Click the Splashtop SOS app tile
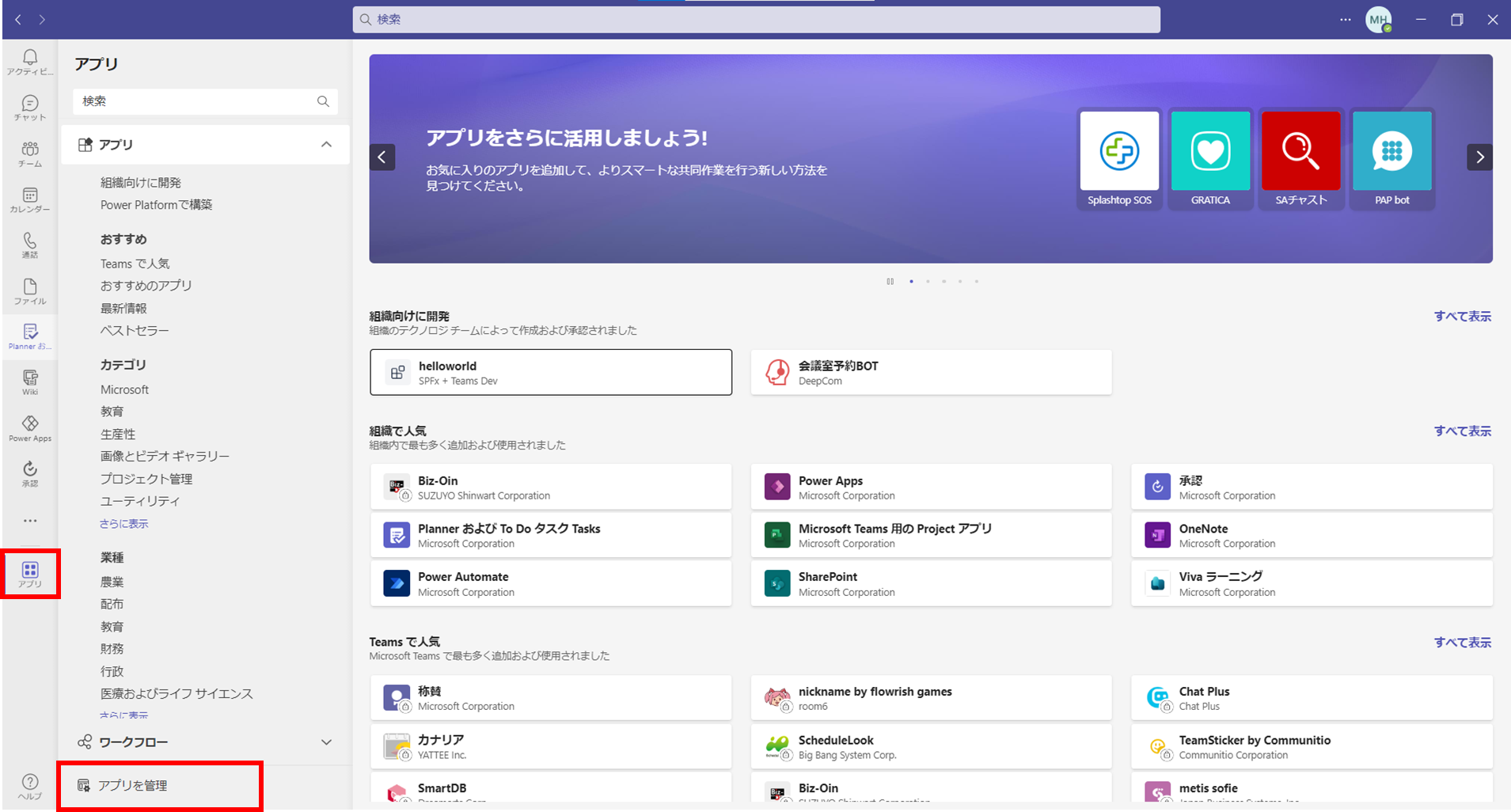This screenshot has width=1511, height=812. [x=1119, y=158]
